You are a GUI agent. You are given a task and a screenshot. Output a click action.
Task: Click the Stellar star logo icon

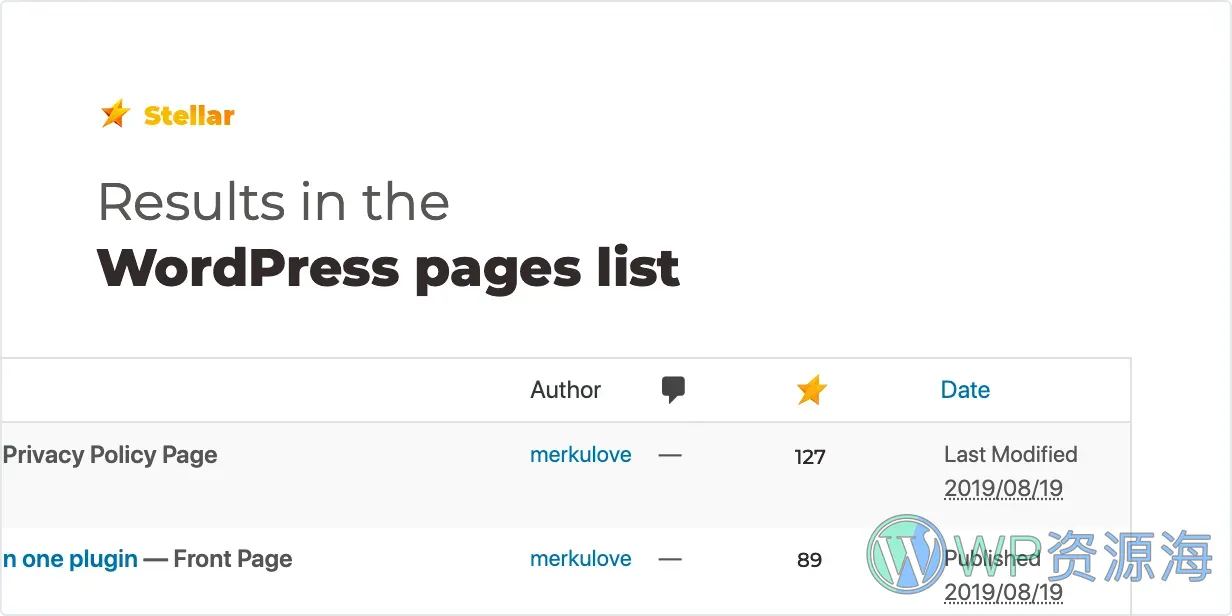[x=115, y=114]
